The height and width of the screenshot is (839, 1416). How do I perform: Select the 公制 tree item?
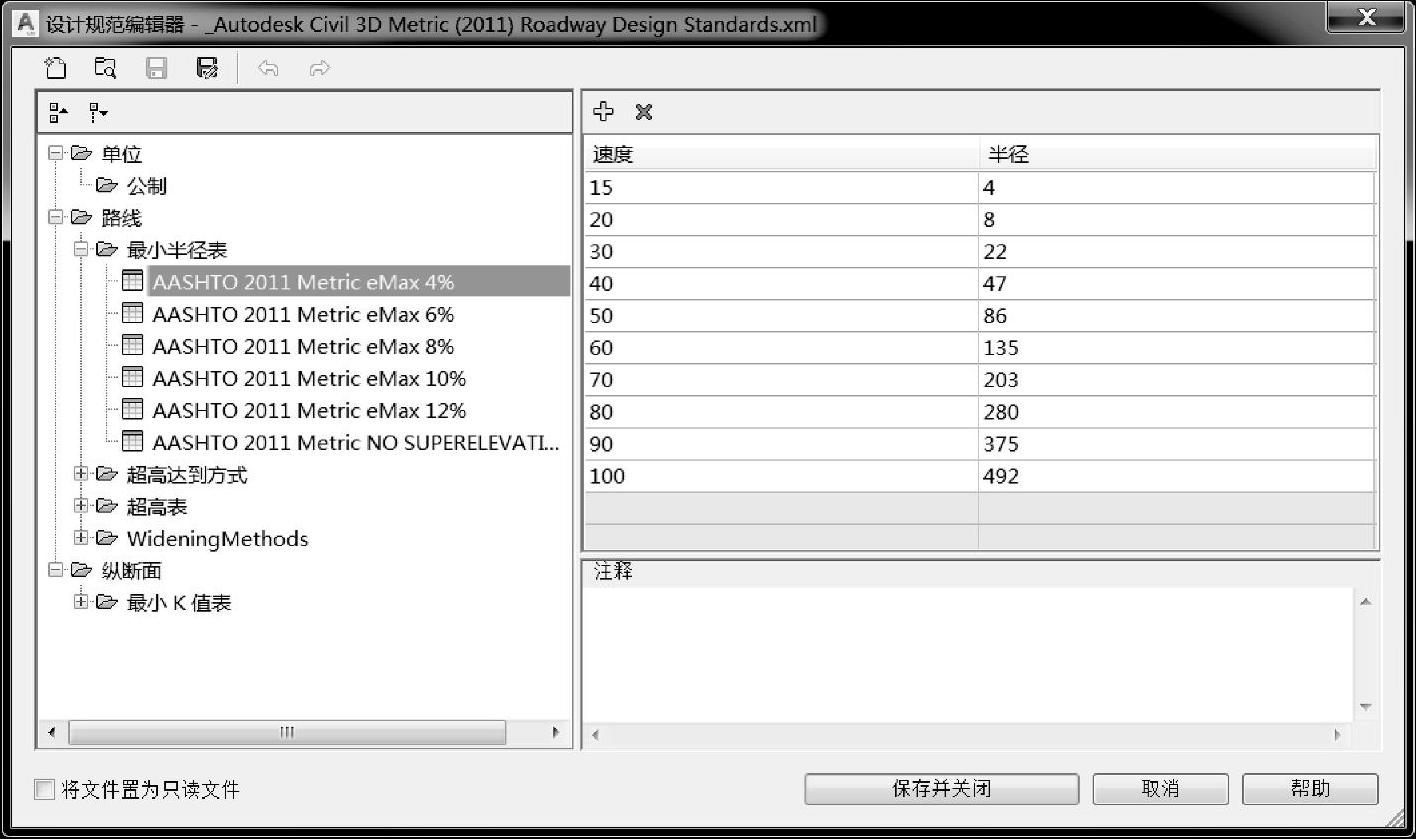click(147, 186)
